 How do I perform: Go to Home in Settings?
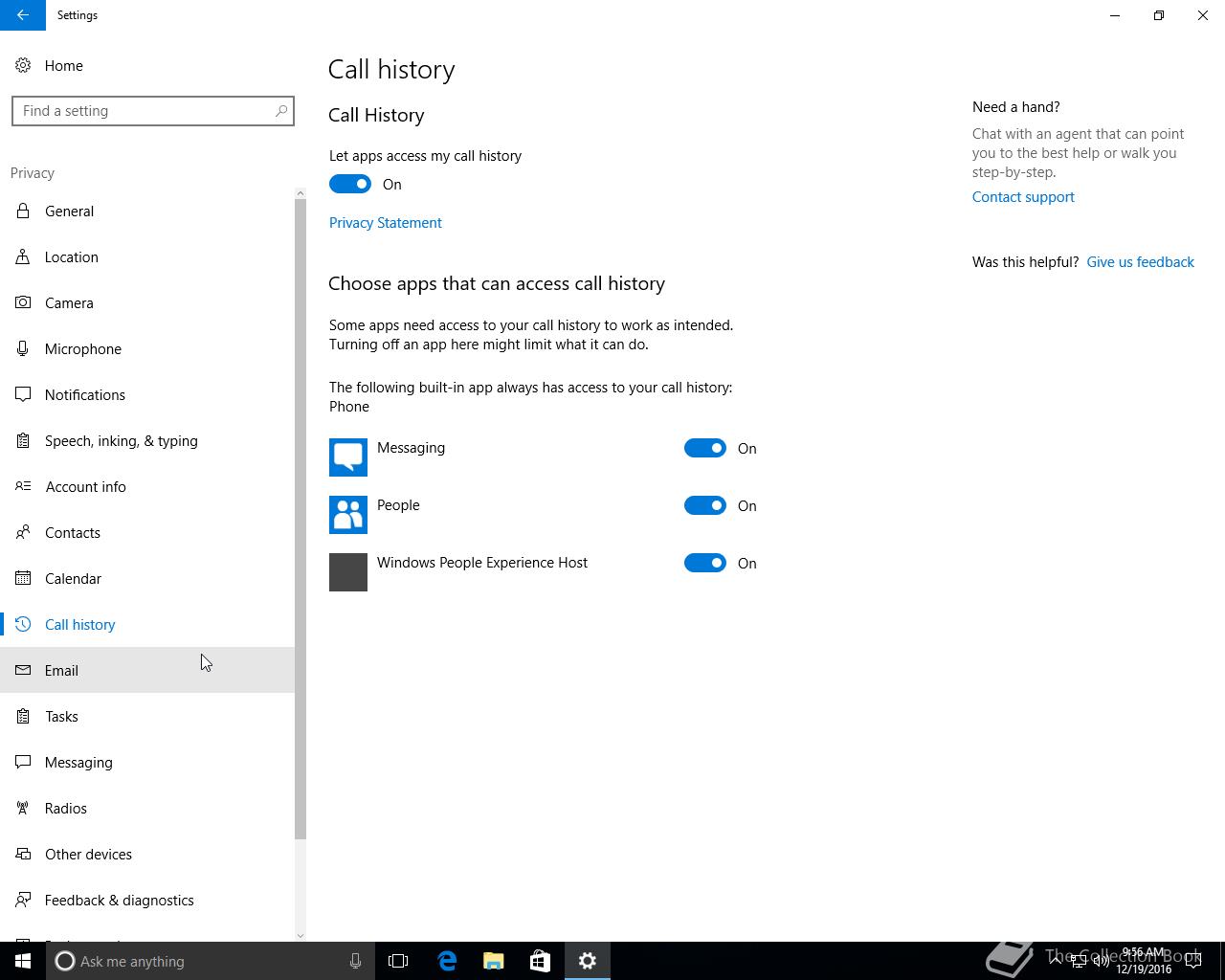click(147, 65)
